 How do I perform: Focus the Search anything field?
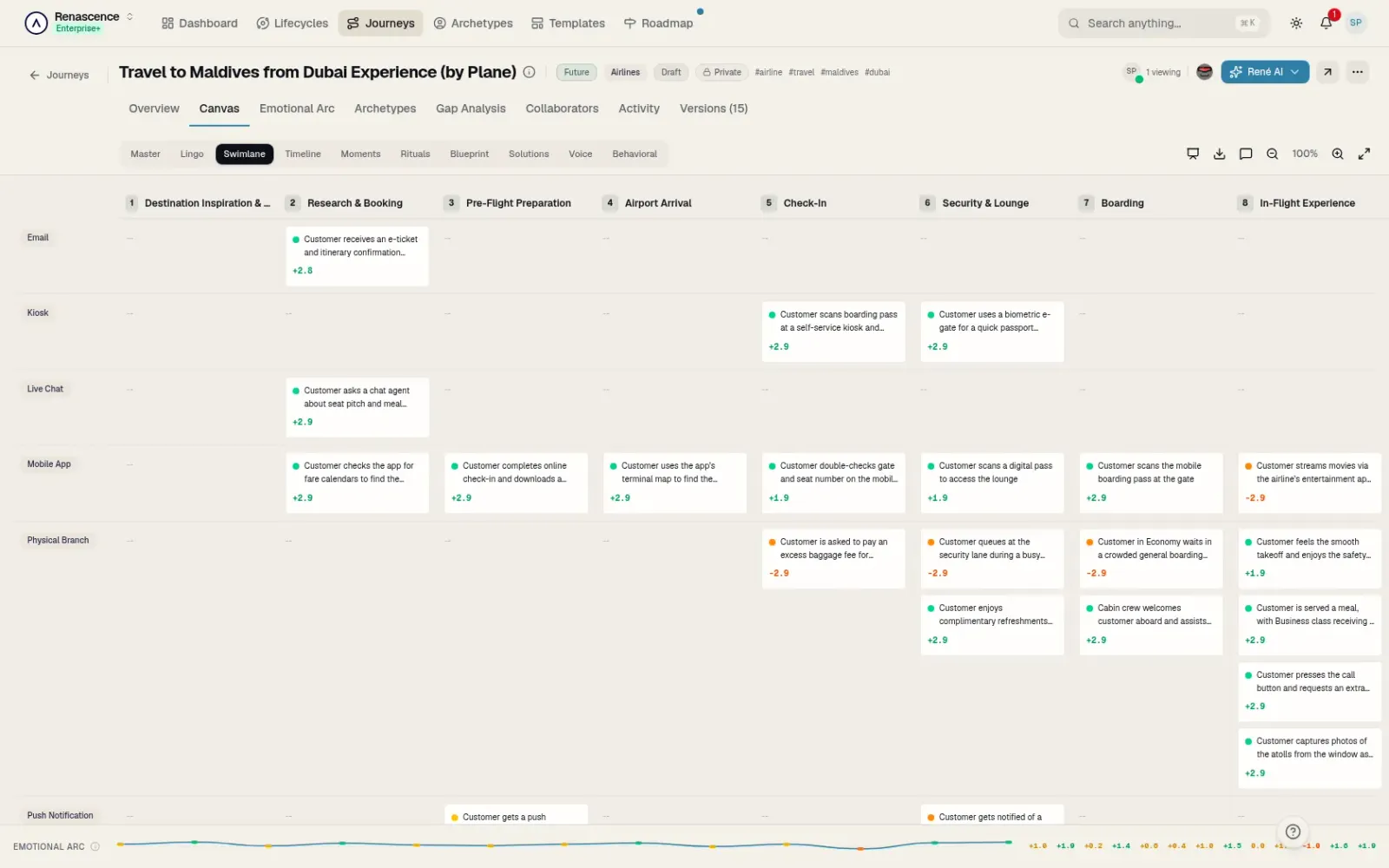tap(1163, 23)
